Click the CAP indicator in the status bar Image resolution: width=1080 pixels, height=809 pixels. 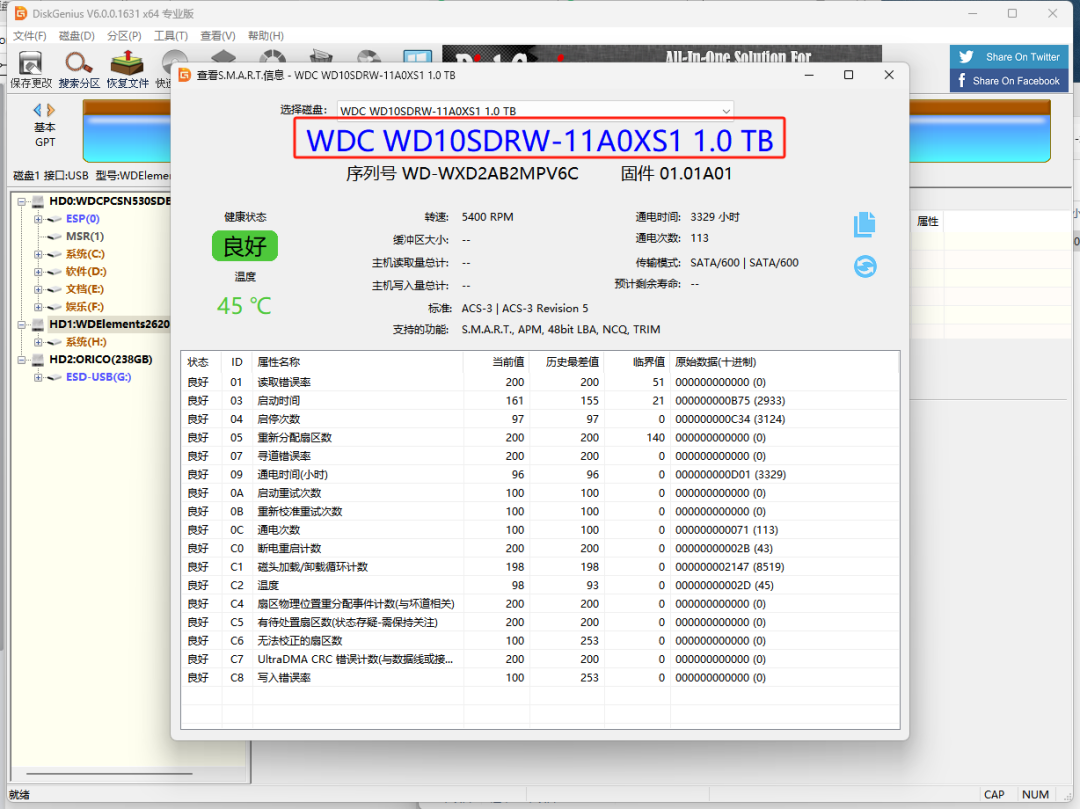point(994,795)
